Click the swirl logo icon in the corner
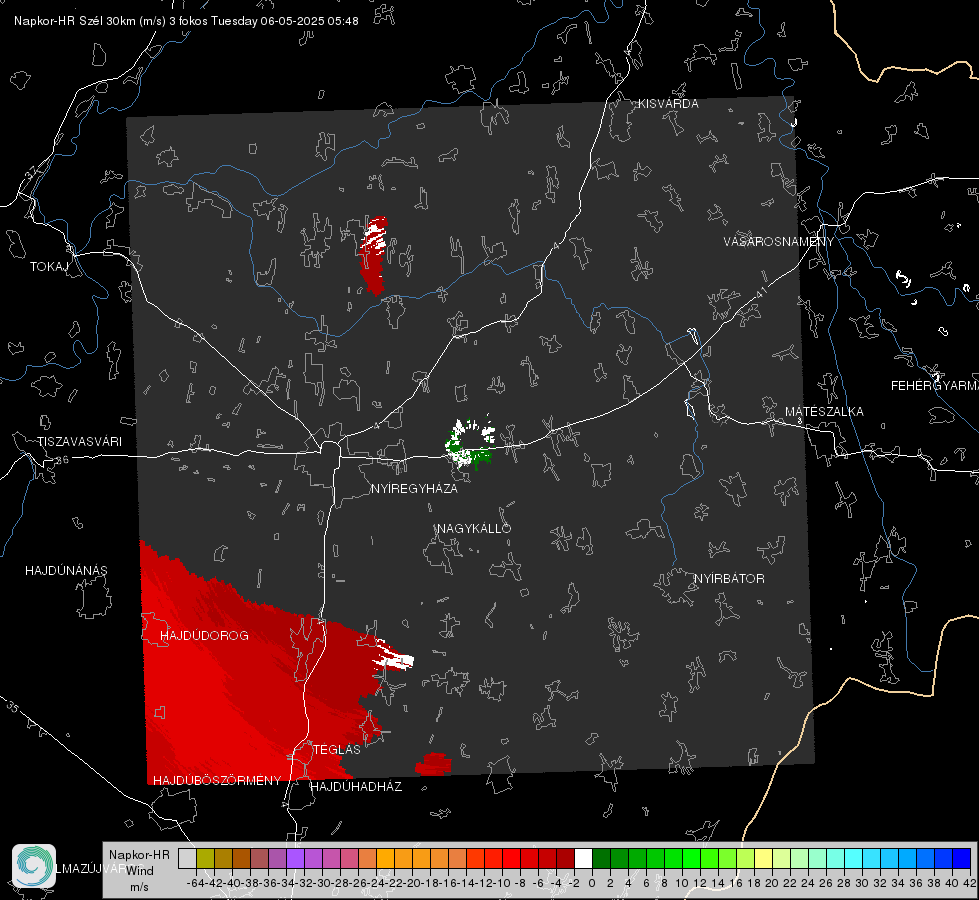979x900 pixels. [34, 866]
